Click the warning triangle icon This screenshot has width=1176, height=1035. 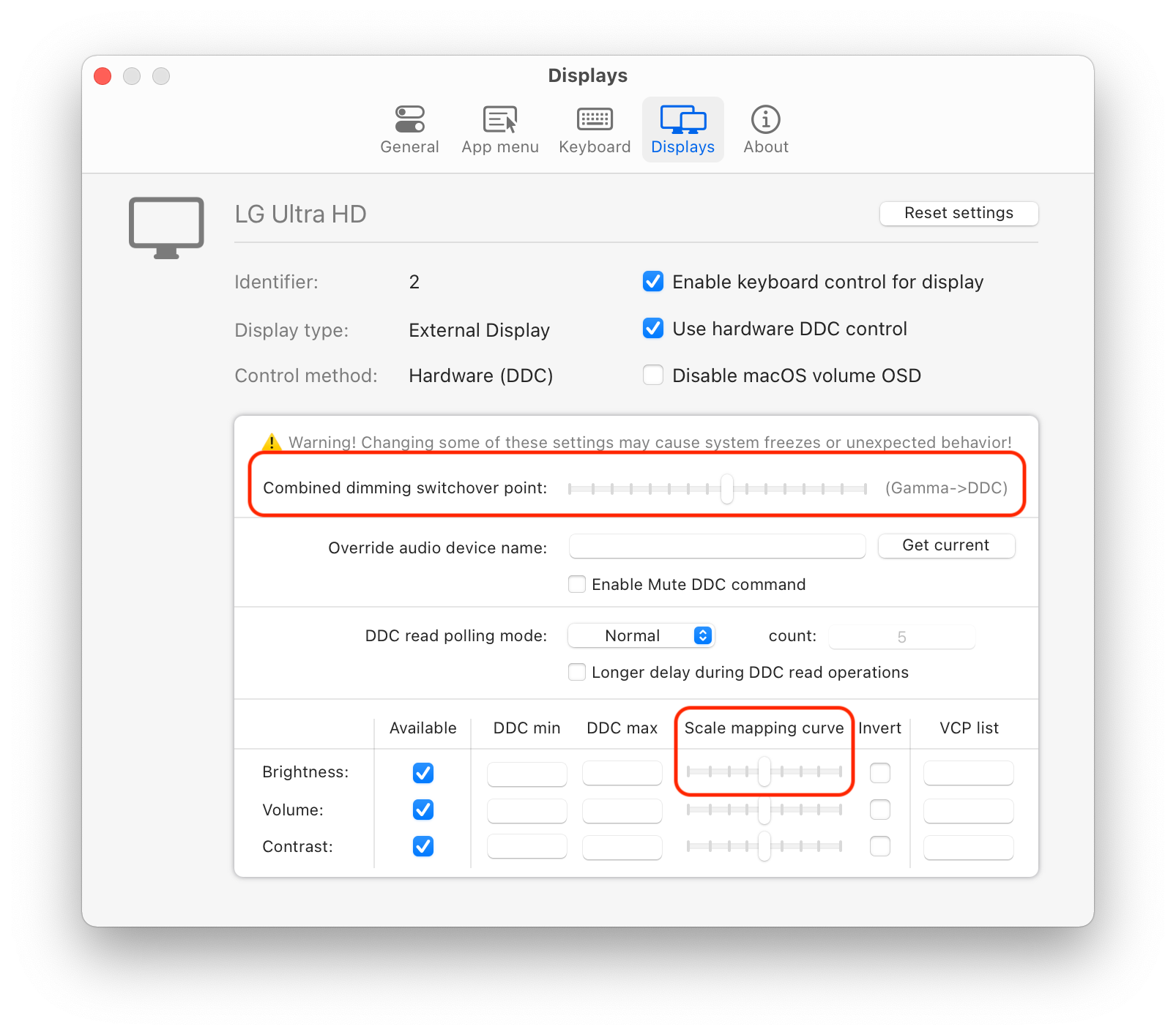click(x=270, y=442)
